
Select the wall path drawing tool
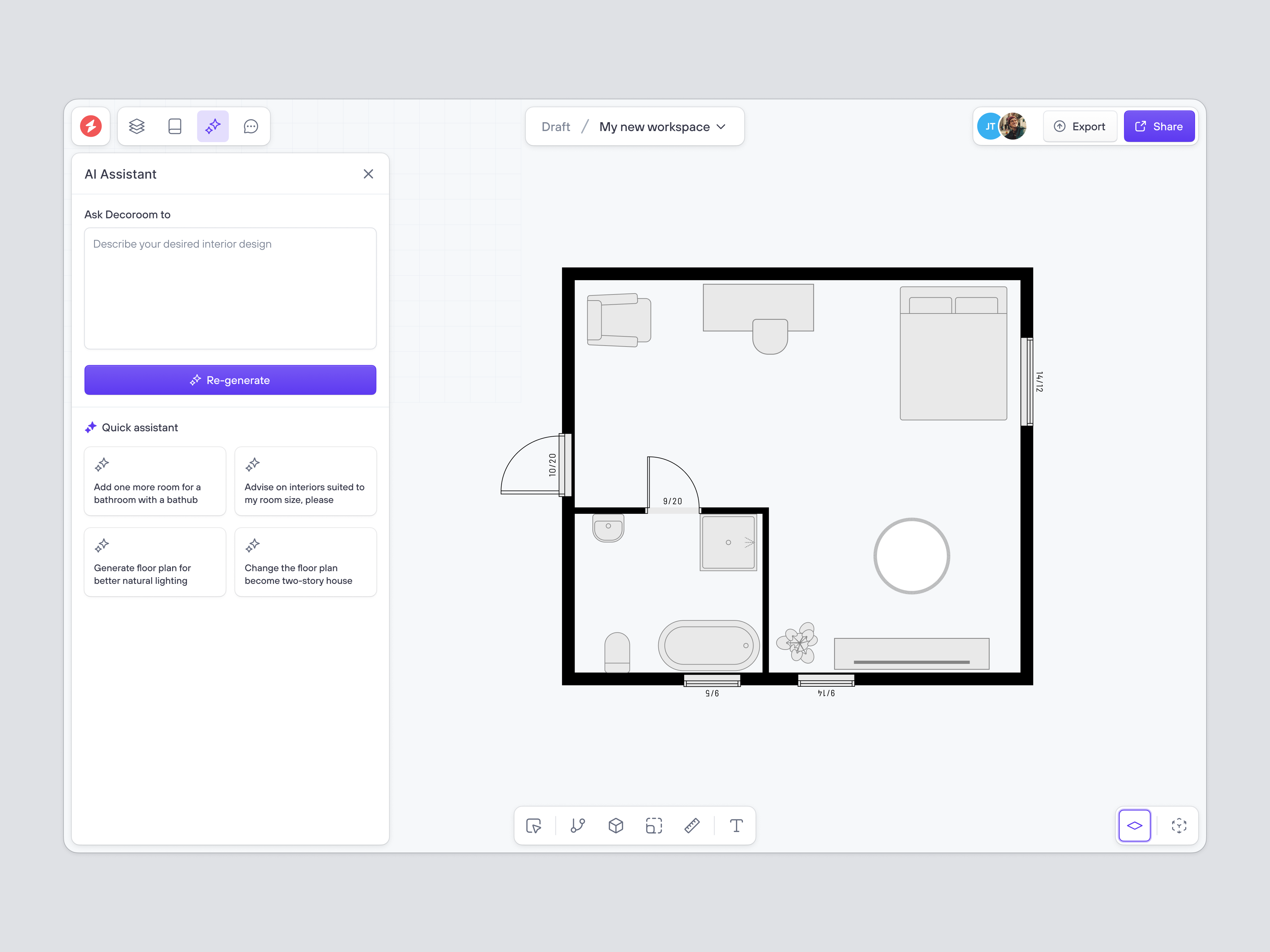pos(578,826)
